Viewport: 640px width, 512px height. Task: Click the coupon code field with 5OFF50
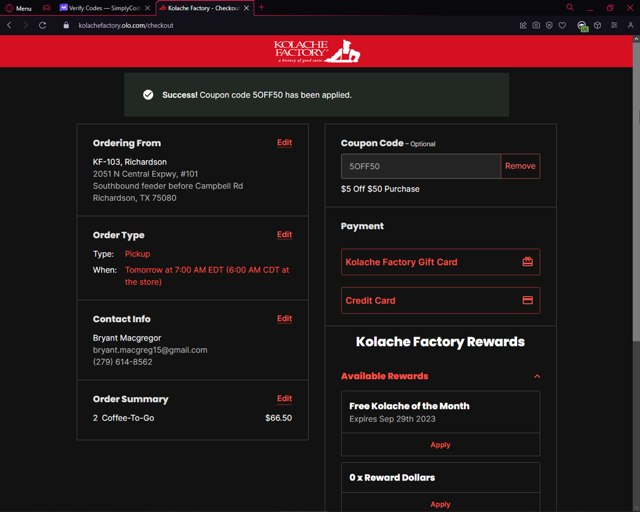pos(421,166)
